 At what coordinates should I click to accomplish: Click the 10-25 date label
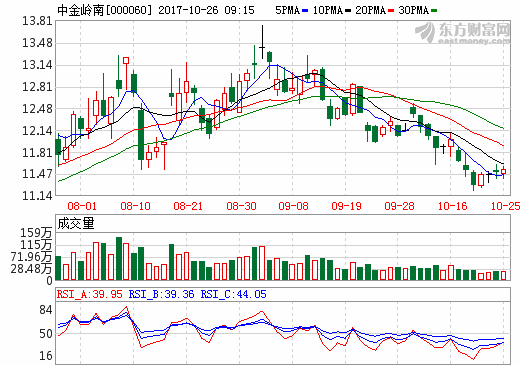(x=505, y=206)
